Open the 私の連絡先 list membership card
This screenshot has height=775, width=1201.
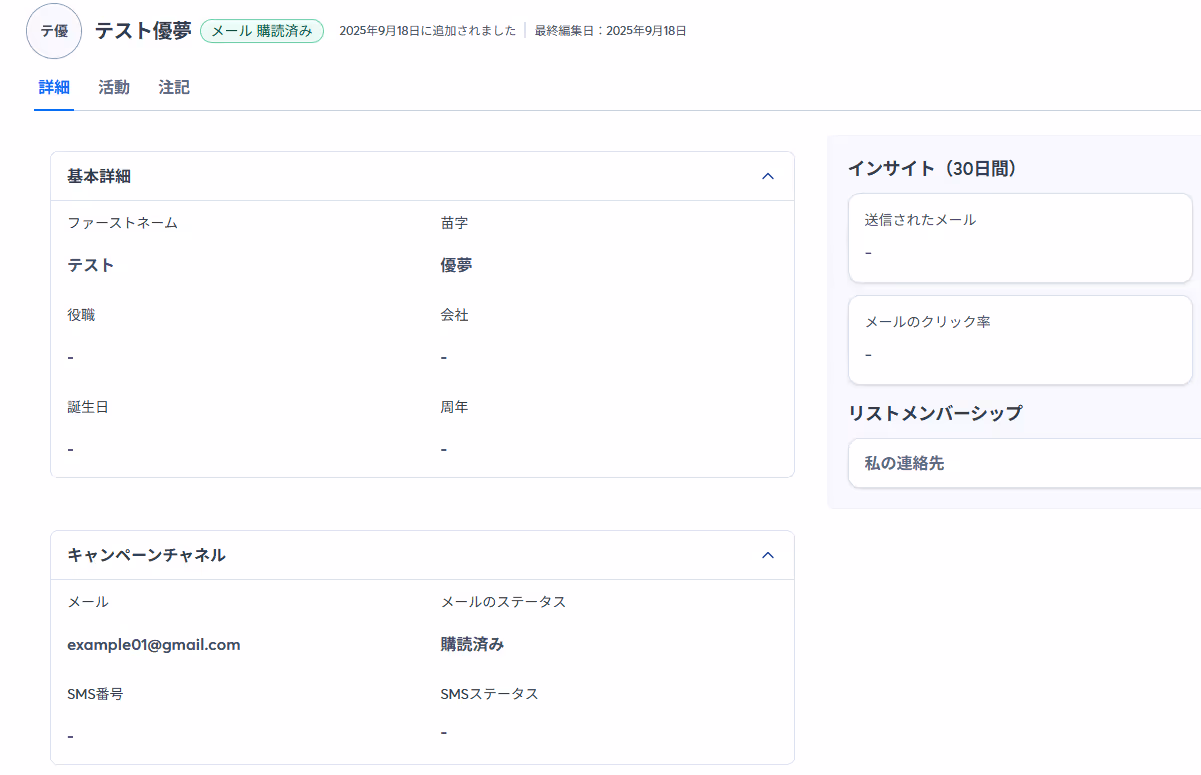1024,463
